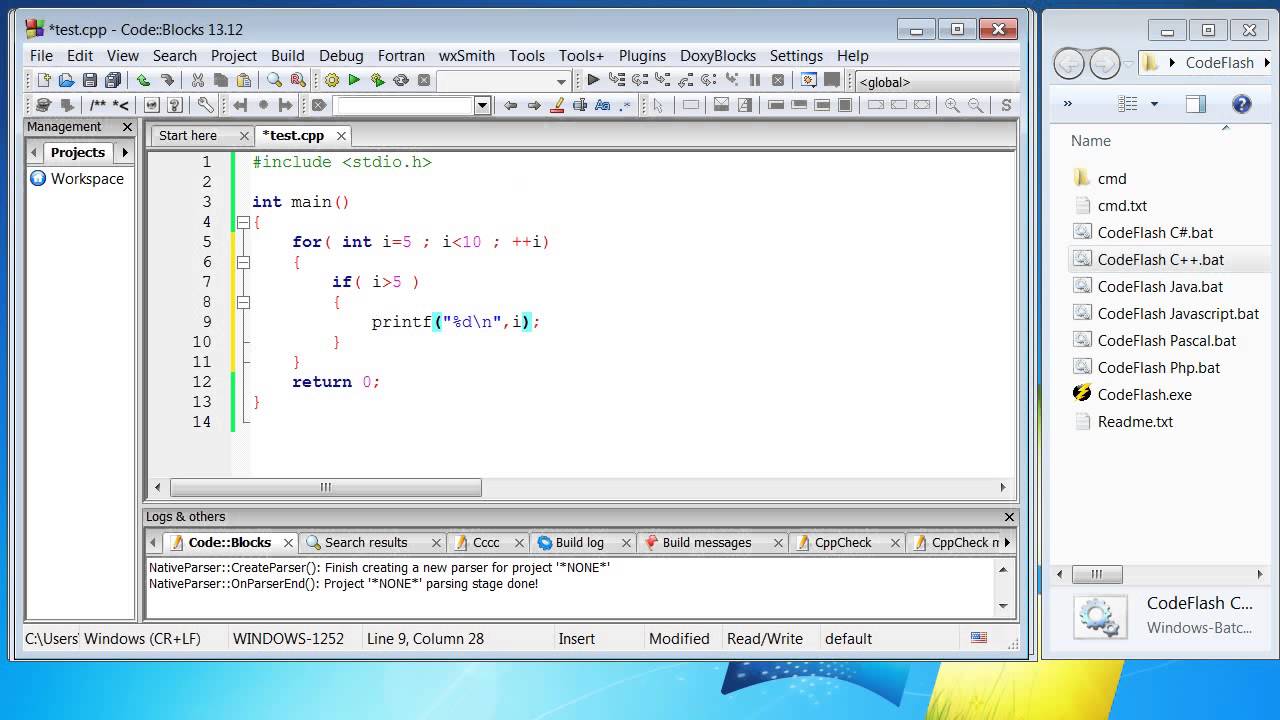Open the incremental search history dropdown arrow
Viewport: 1280px width, 720px height.
(482, 105)
